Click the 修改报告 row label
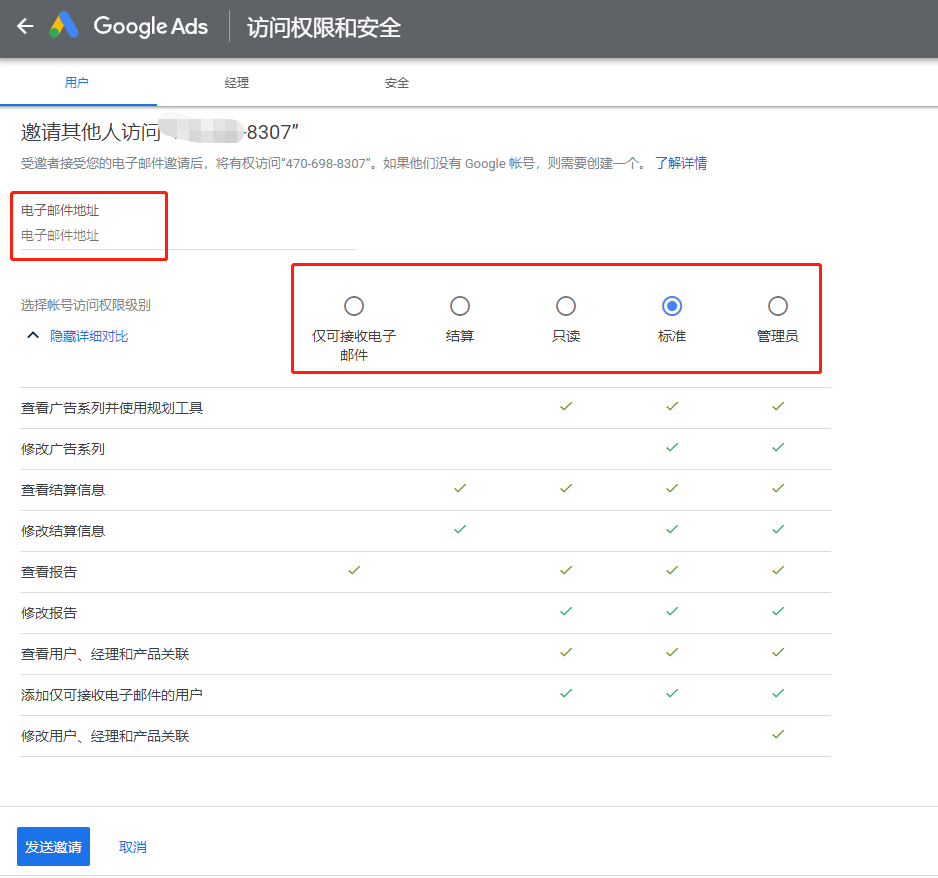 (x=49, y=613)
